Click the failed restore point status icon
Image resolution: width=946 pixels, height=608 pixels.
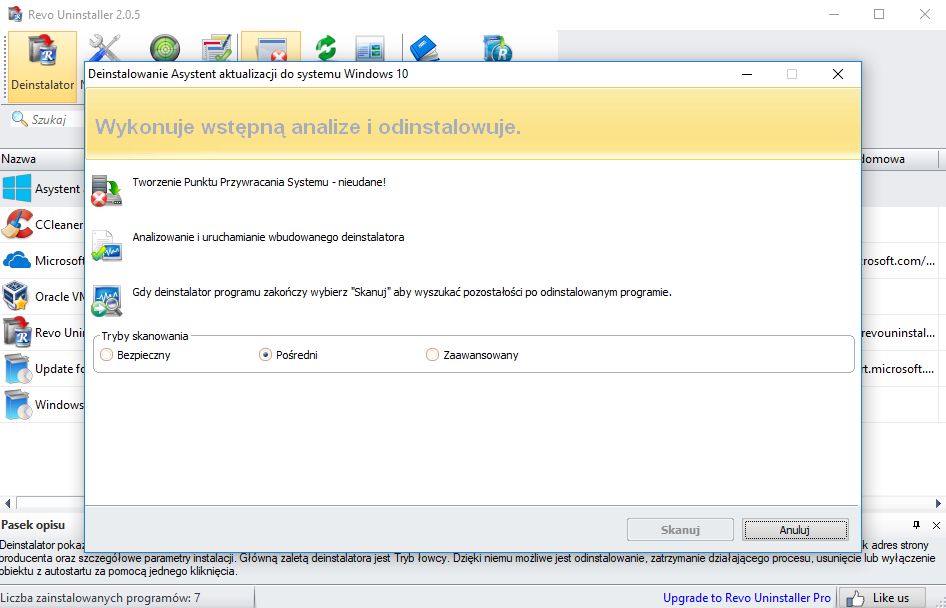pyautogui.click(x=107, y=190)
